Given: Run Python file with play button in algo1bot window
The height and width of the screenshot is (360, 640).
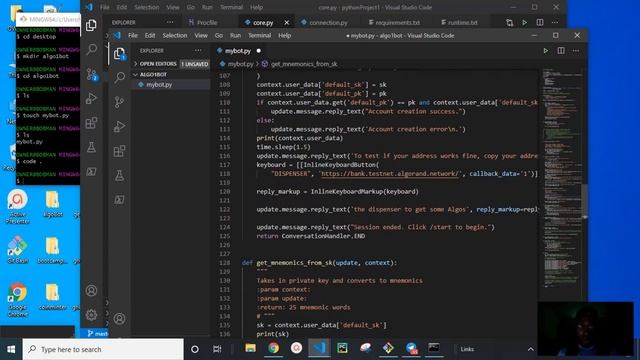Looking at the screenshot, I should click(545, 51).
